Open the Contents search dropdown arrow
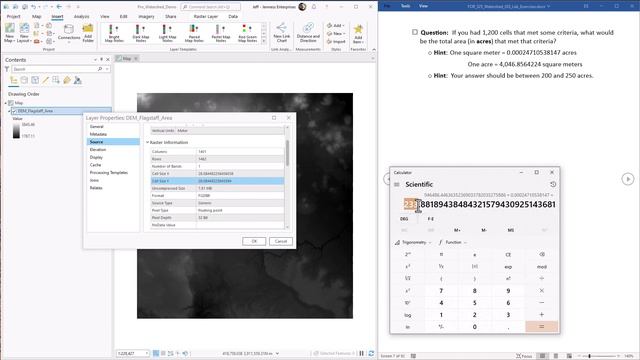 click(x=107, y=69)
